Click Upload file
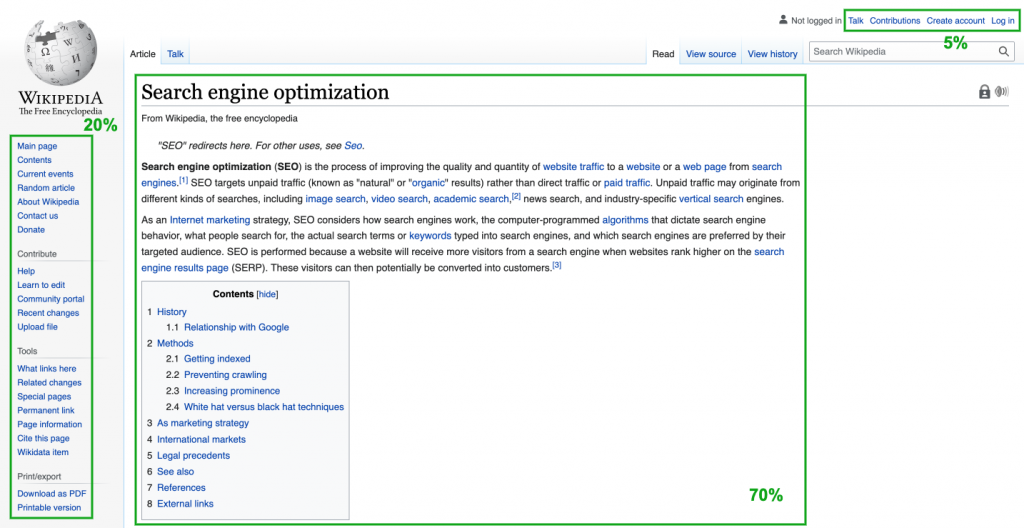Image resolution: width=1024 pixels, height=528 pixels. click(37, 327)
